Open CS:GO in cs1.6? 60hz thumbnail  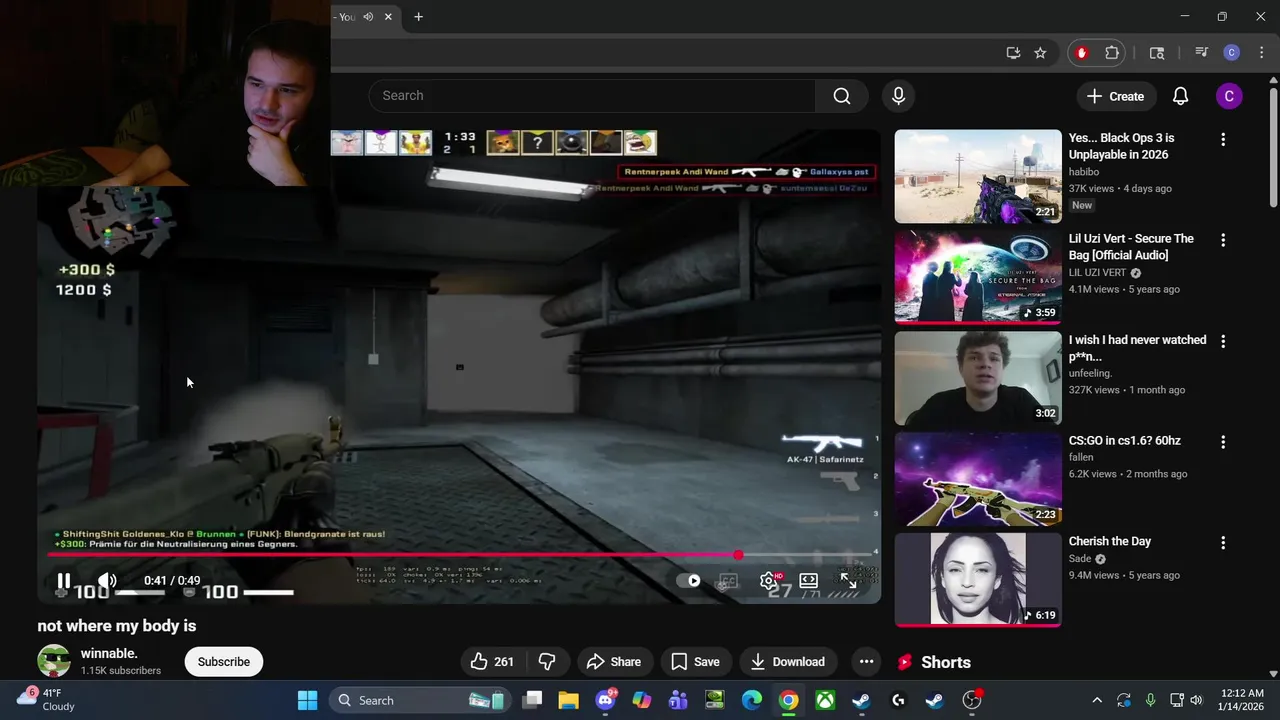(978, 479)
